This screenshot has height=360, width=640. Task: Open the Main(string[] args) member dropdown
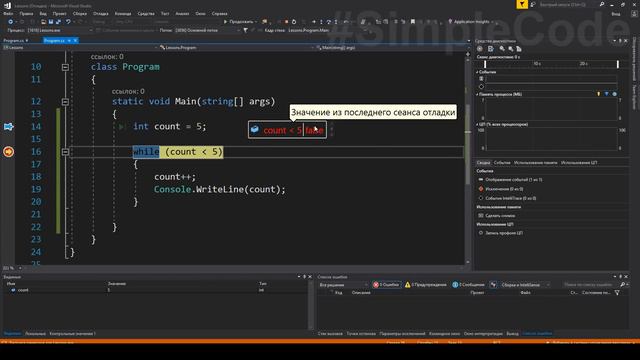[392, 48]
